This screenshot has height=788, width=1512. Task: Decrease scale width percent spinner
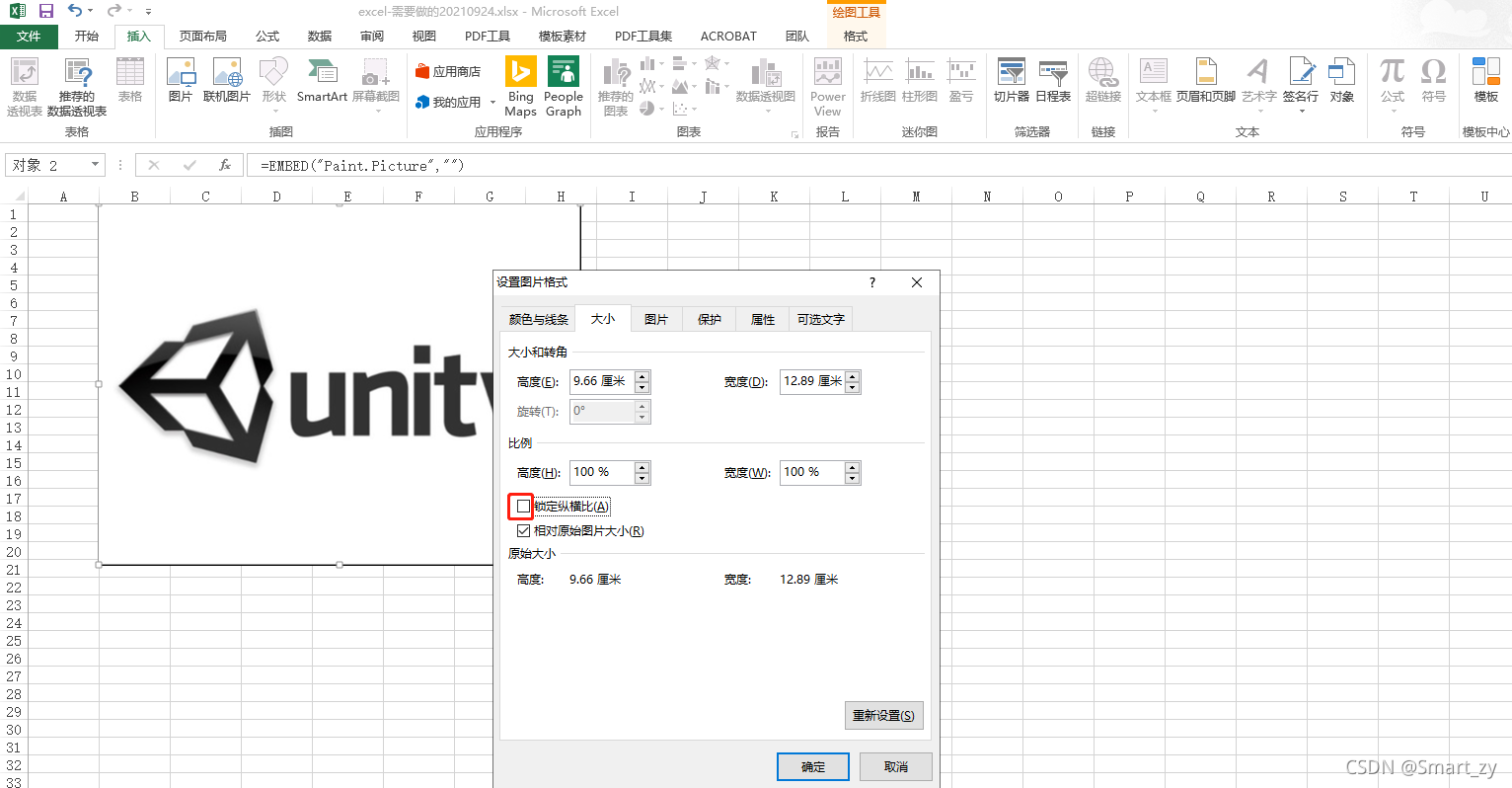(x=853, y=478)
